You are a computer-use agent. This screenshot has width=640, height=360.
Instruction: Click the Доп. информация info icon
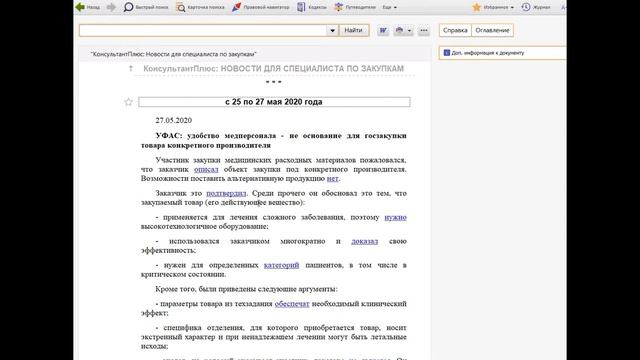tap(447, 53)
